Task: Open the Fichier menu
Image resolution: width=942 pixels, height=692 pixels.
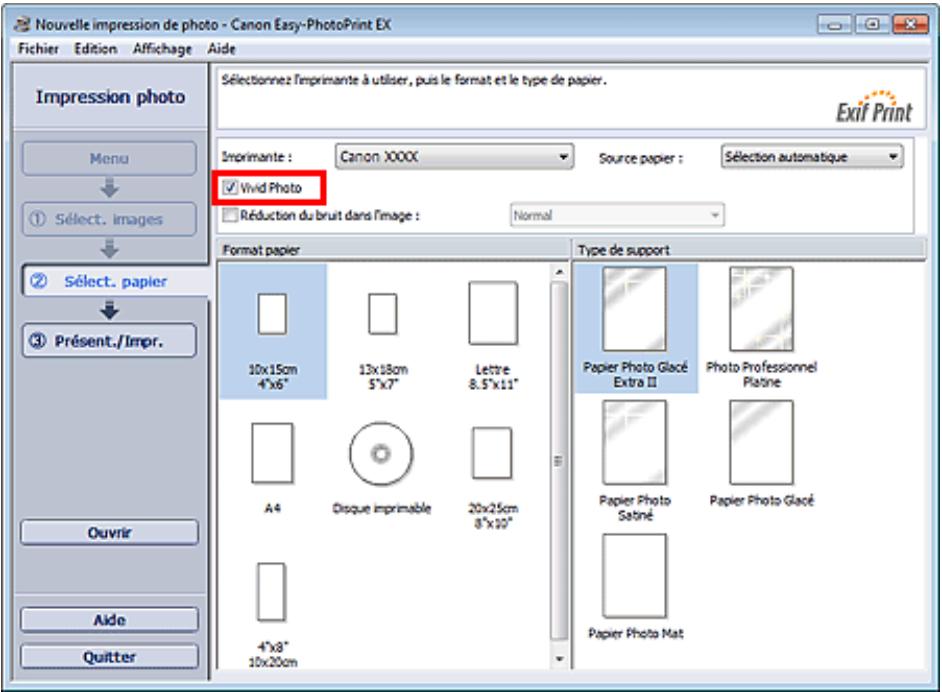Action: [x=38, y=49]
